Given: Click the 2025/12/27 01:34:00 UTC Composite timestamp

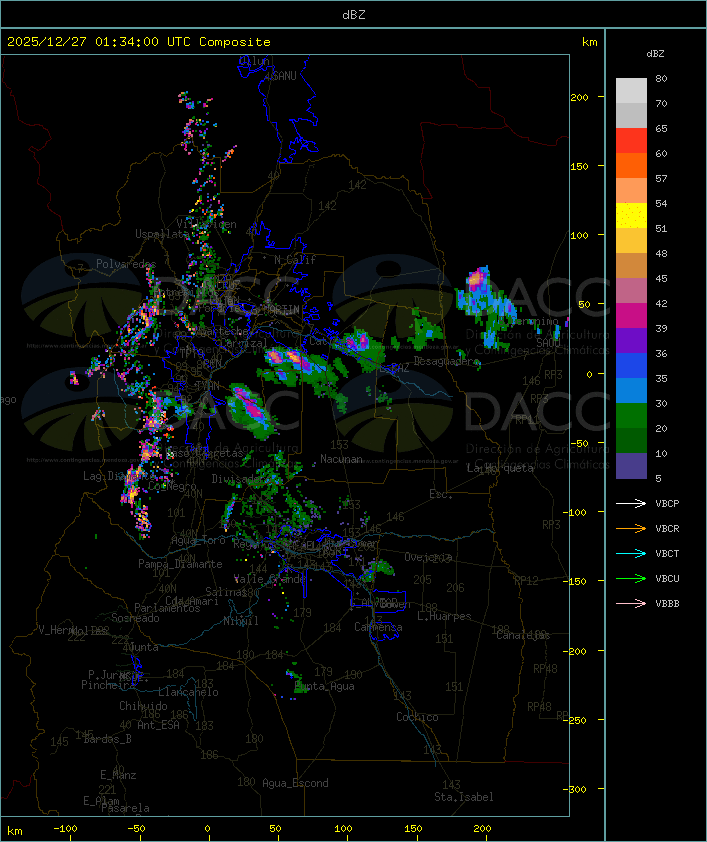Looking at the screenshot, I should (x=139, y=42).
